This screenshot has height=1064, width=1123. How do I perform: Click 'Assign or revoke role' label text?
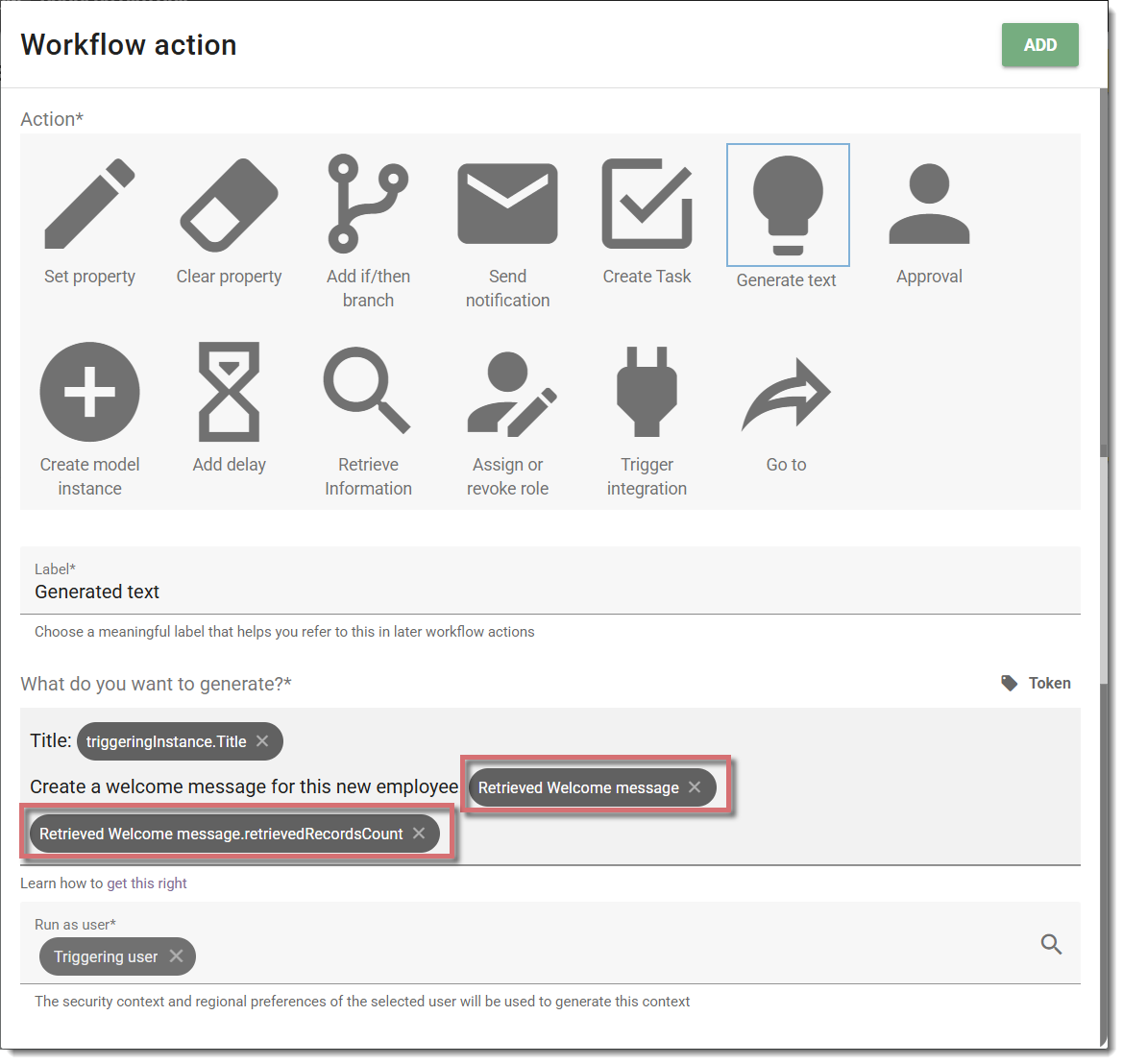(508, 476)
